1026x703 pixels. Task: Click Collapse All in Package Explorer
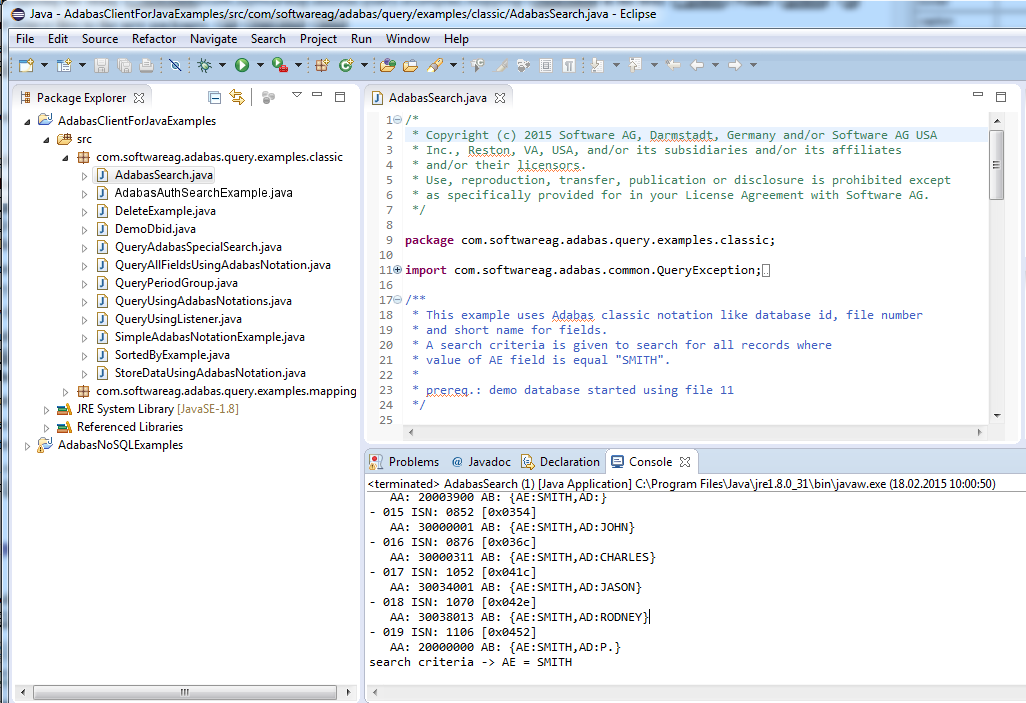(x=214, y=97)
